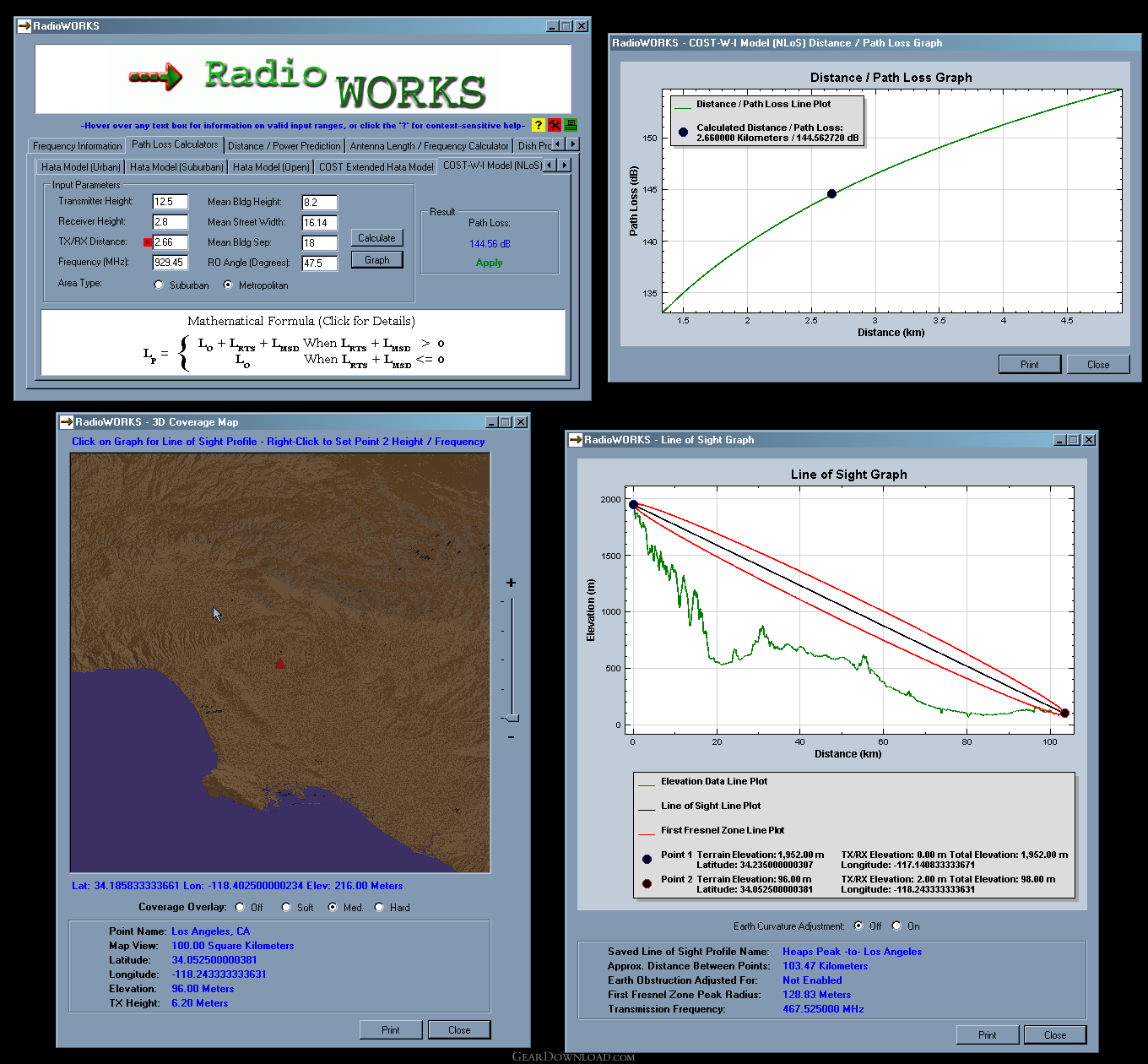Image resolution: width=1148 pixels, height=1064 pixels.
Task: Turn Earth Curvature Adjustment Off
Action: click(858, 926)
